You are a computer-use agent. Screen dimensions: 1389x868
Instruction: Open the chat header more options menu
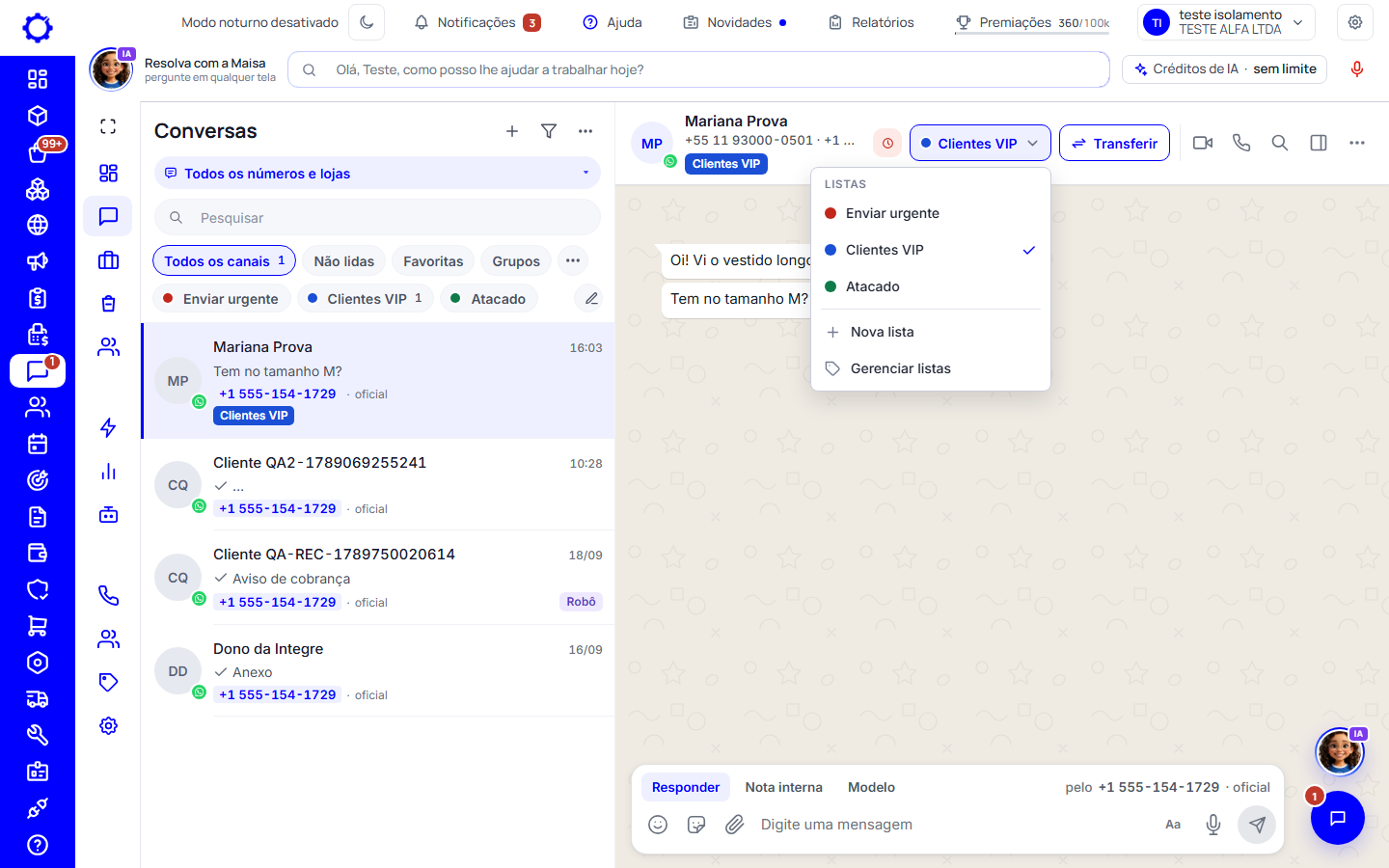point(1357,143)
